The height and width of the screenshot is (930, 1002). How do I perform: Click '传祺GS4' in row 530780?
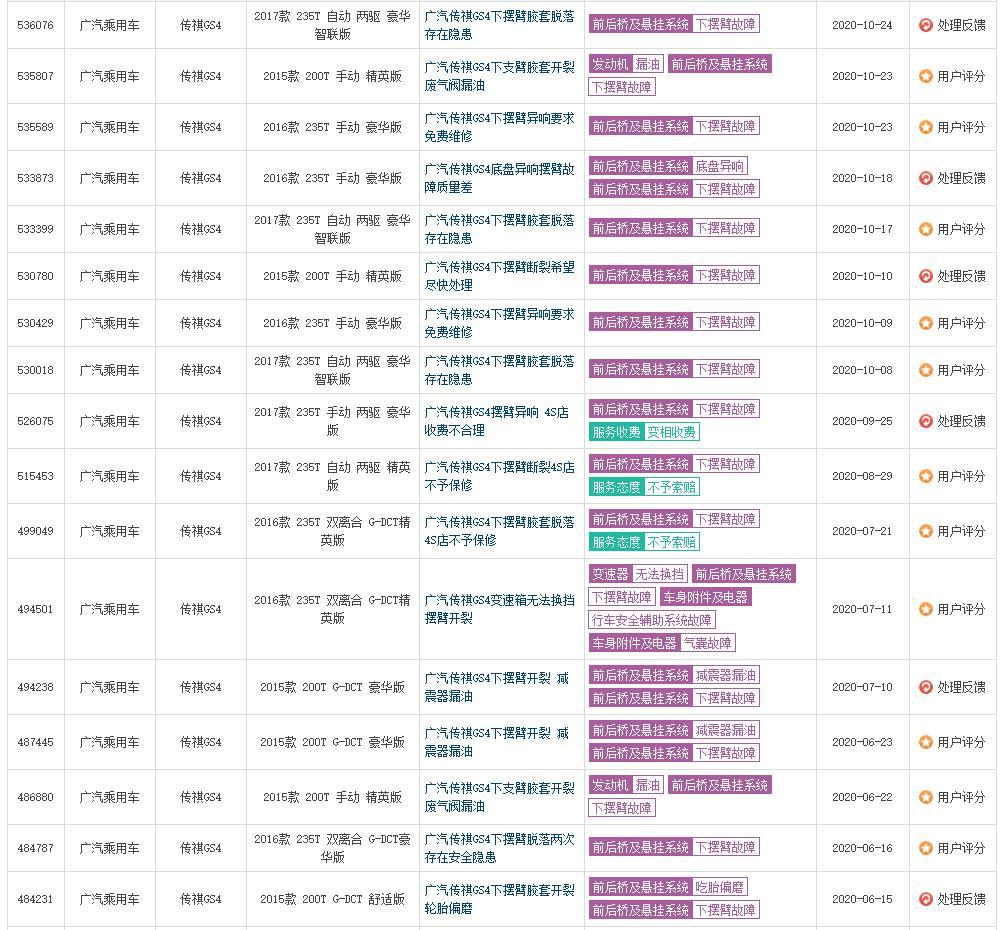[x=201, y=276]
